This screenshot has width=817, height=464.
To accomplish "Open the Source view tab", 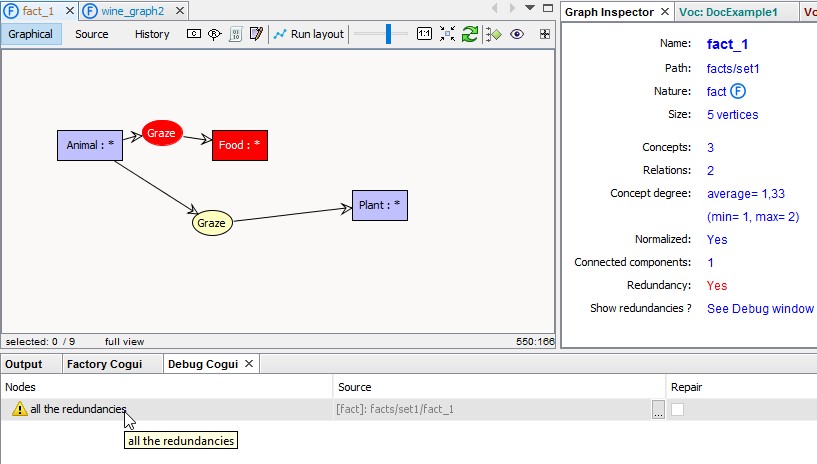I will pos(92,34).
